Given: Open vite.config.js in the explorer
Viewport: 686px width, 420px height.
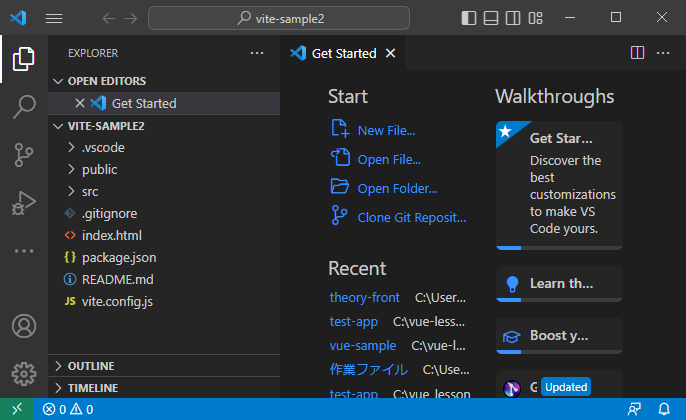Looking at the screenshot, I should click(x=164, y=301).
